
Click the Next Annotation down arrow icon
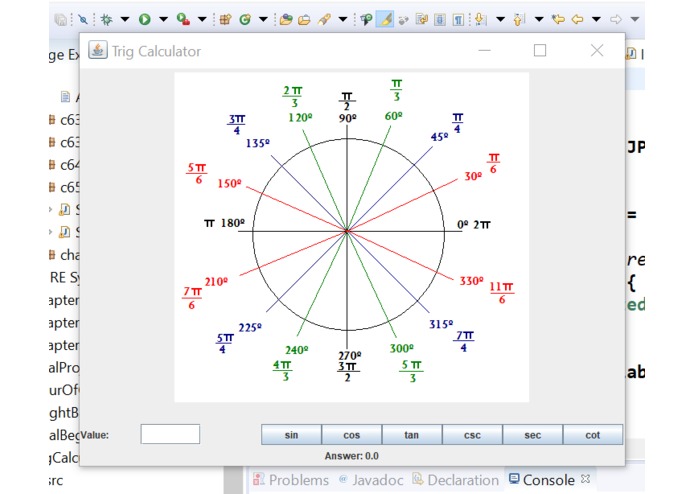coord(480,19)
